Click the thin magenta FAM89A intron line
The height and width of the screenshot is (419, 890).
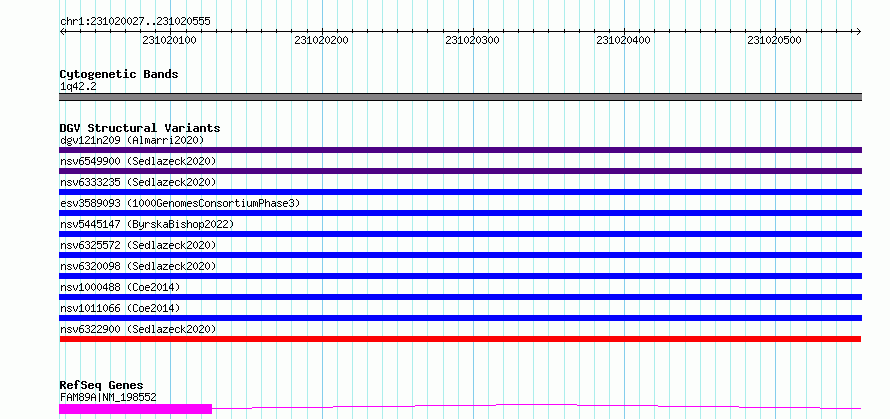536,406
